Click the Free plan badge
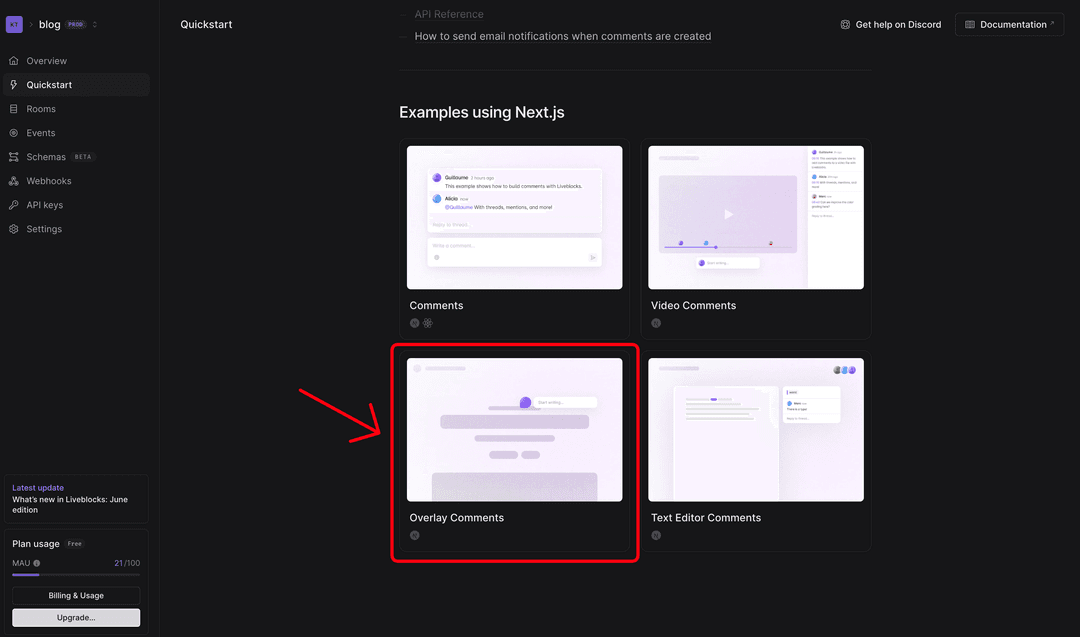Viewport: 1080px width, 637px height. 74,544
